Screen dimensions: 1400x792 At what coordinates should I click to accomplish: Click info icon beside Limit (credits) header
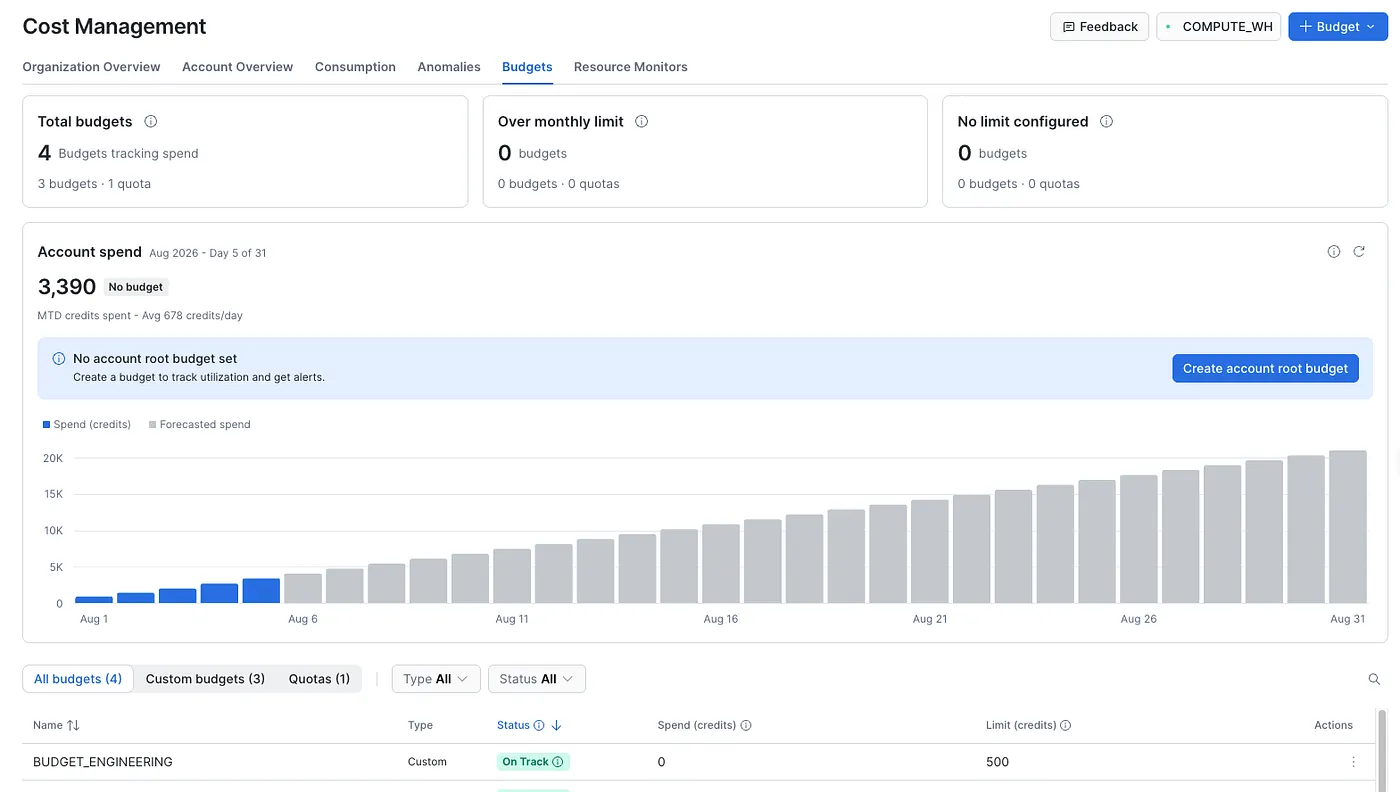coord(1066,725)
